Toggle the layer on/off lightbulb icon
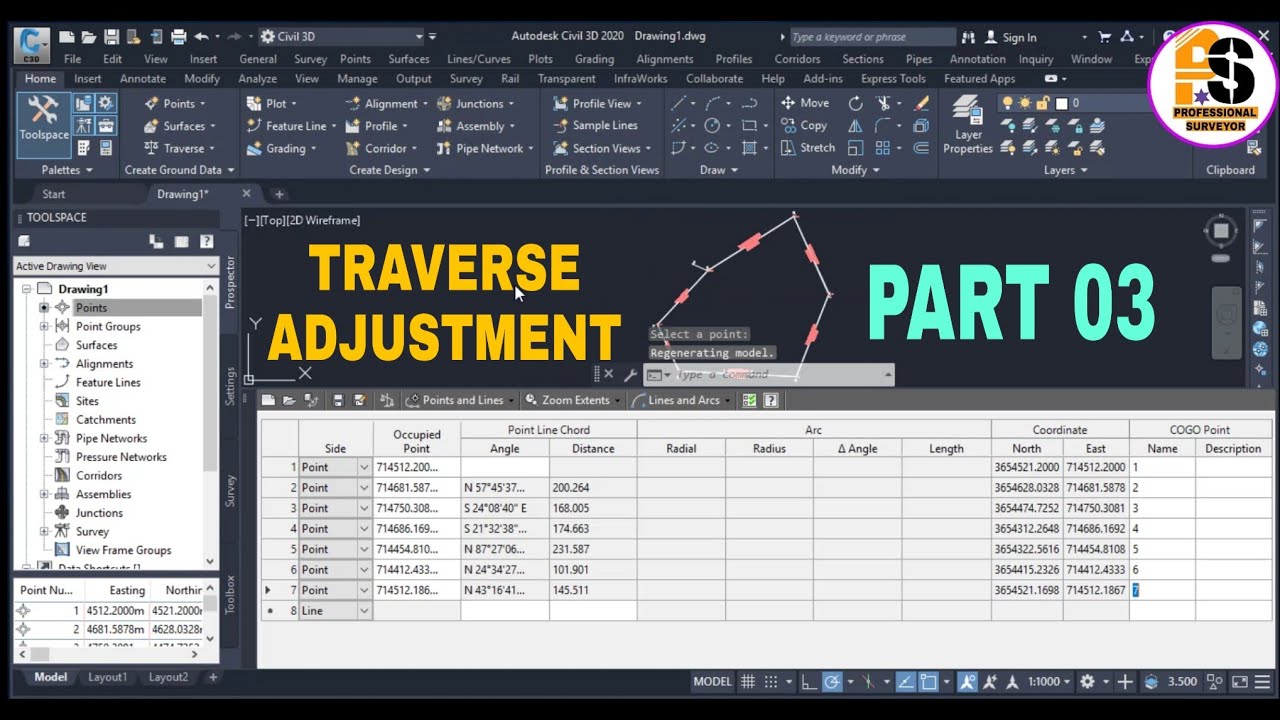1280x720 pixels. [1007, 103]
